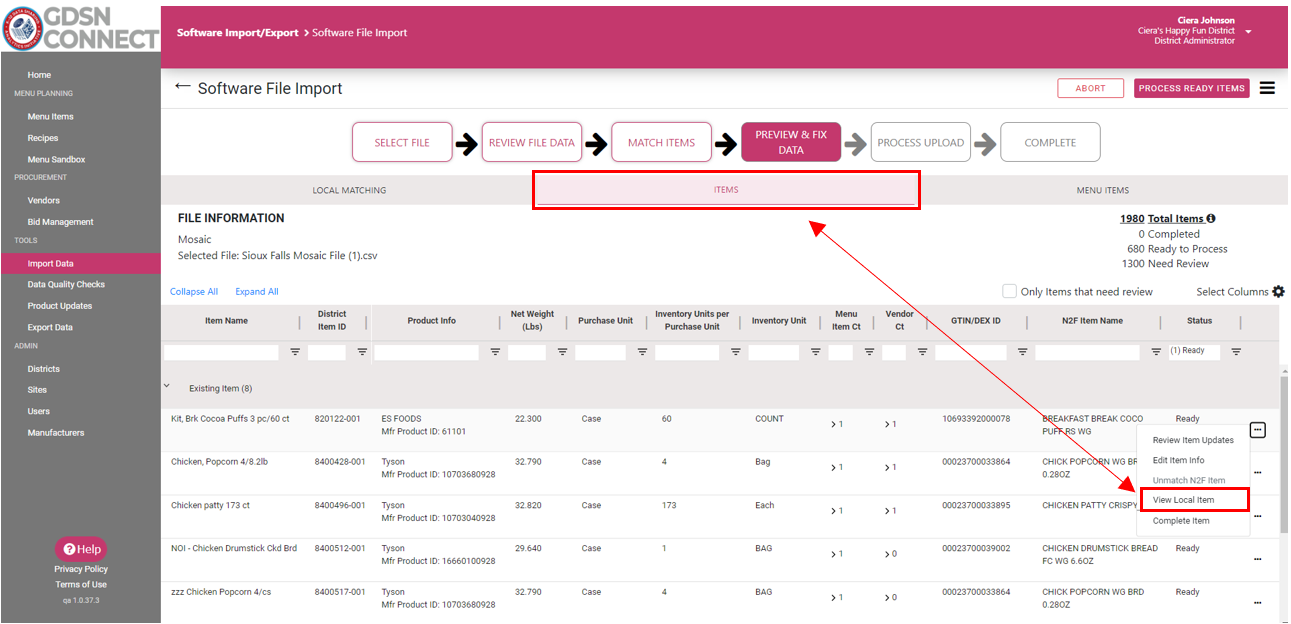
Task: Click the Item Name filter input field
Action: 222,352
